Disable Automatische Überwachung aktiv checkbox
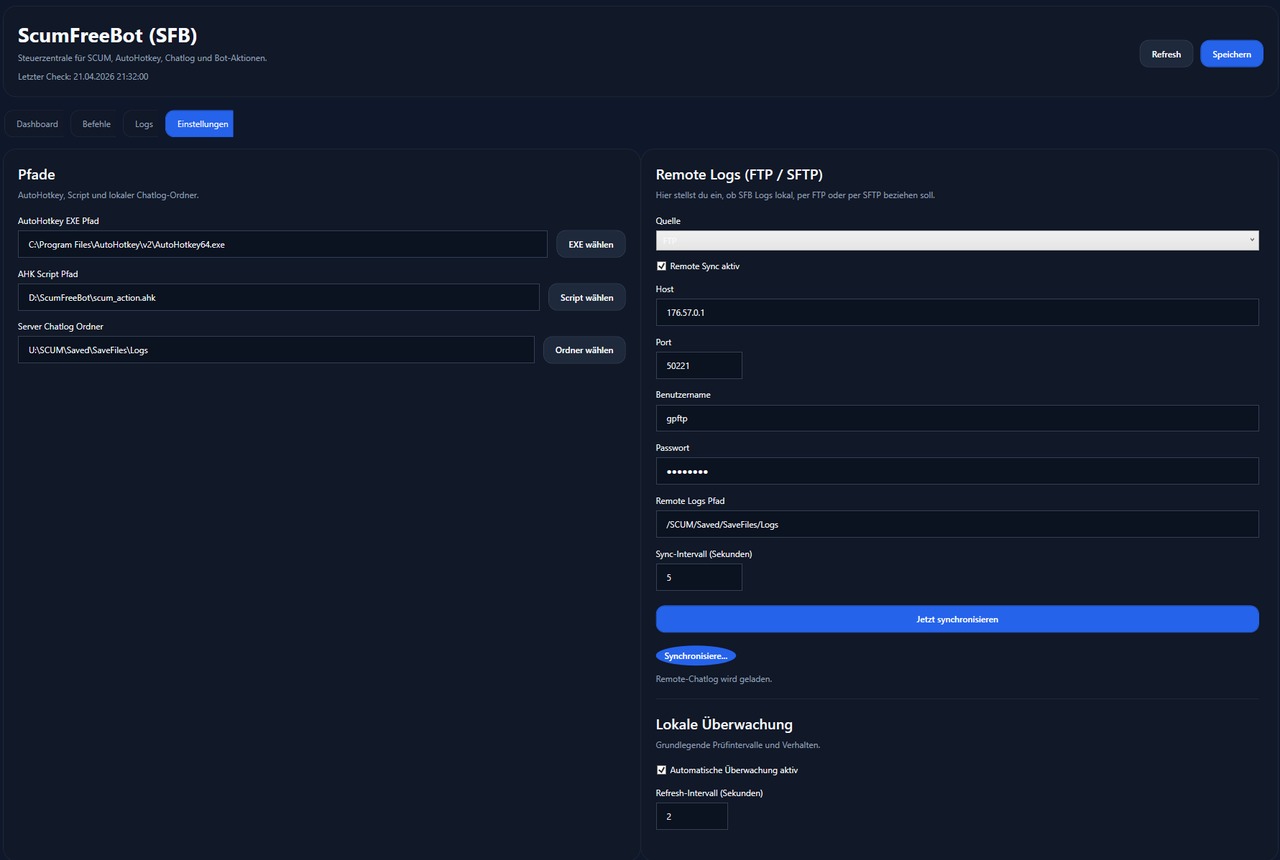Viewport: 1280px width, 860px height. [x=662, y=770]
